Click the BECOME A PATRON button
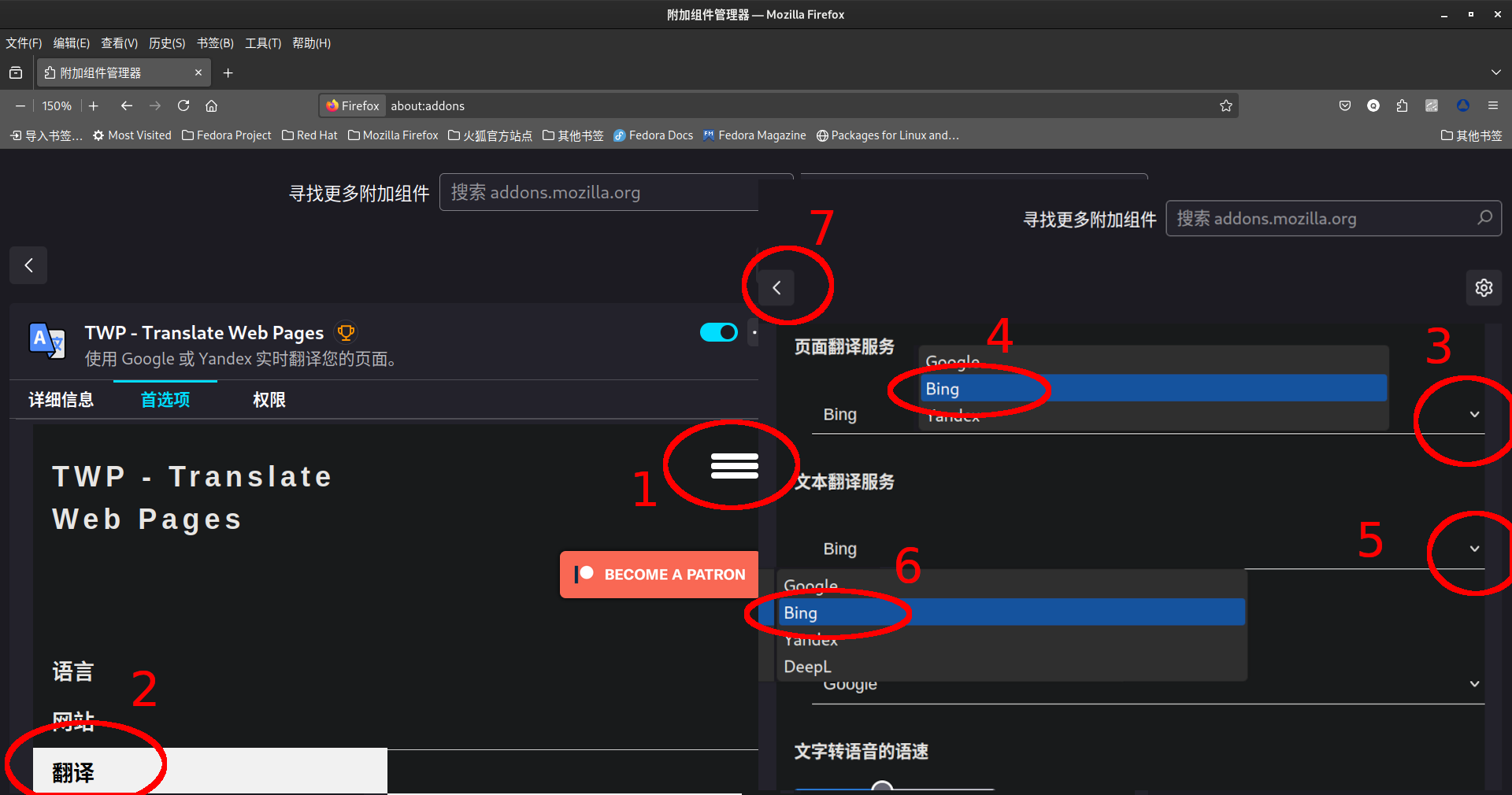The image size is (1512, 795). click(x=659, y=575)
